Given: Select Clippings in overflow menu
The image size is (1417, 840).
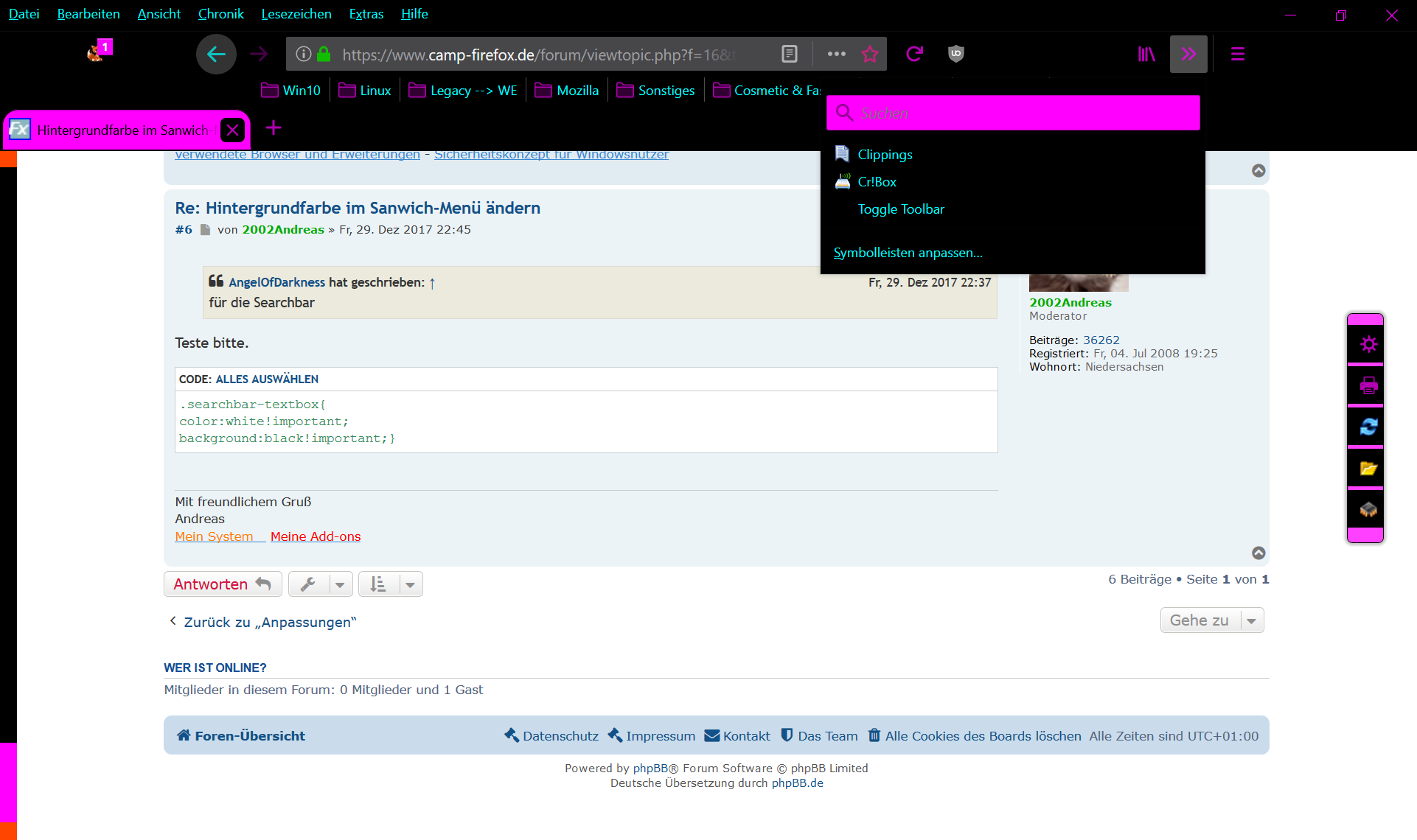Looking at the screenshot, I should pos(885,155).
